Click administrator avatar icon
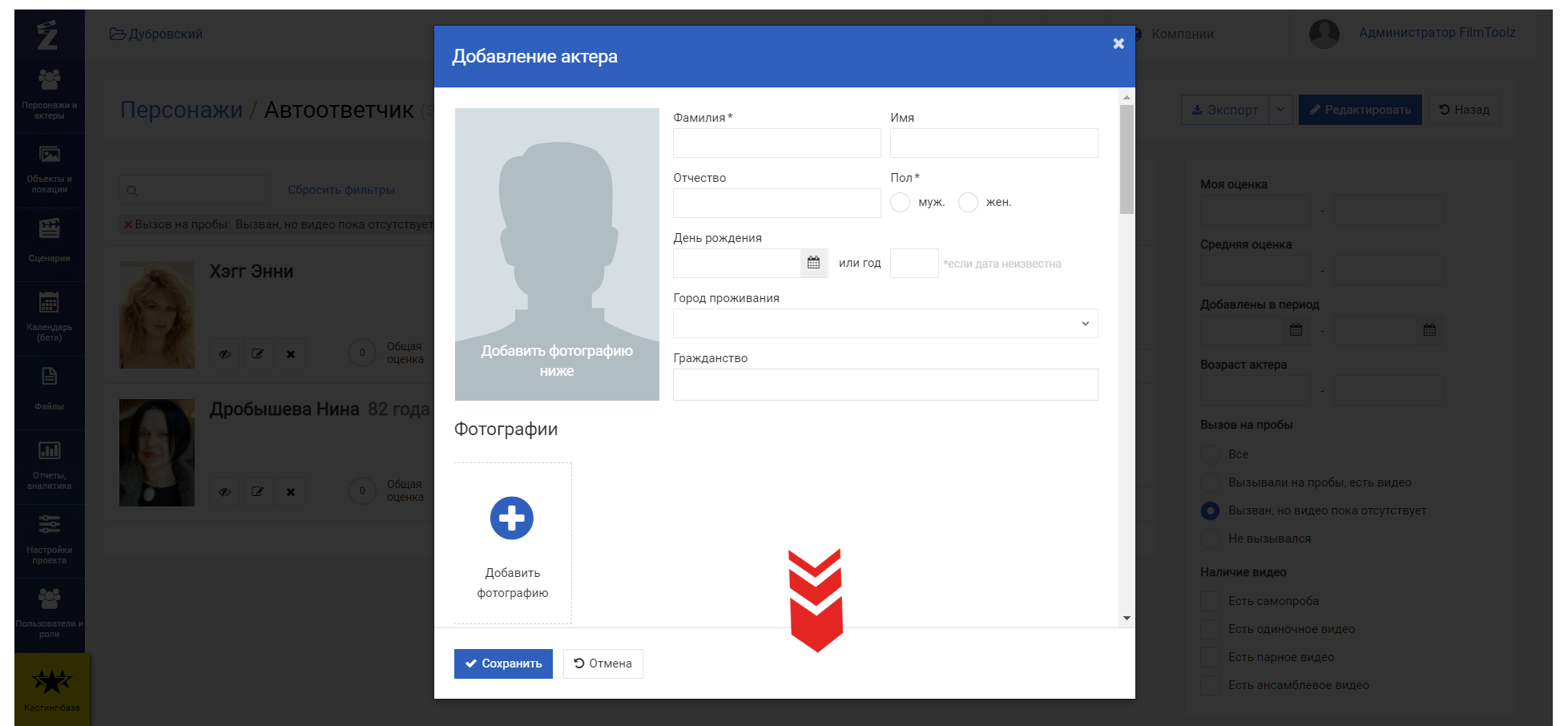Viewport: 1568px width, 726px height. 1324,34
